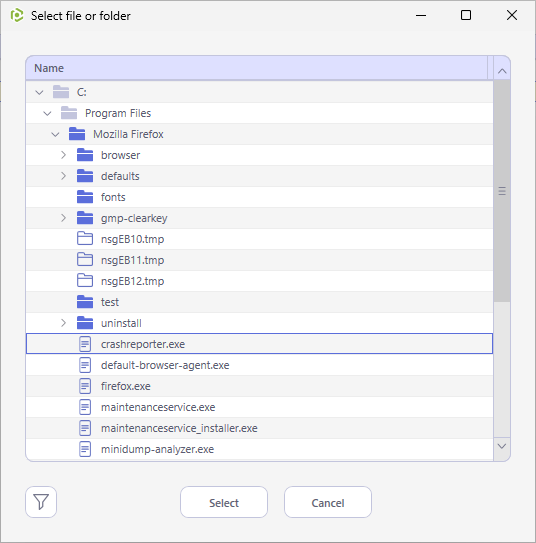
Task: Dismiss dialog with Cancel button
Action: pos(328,502)
